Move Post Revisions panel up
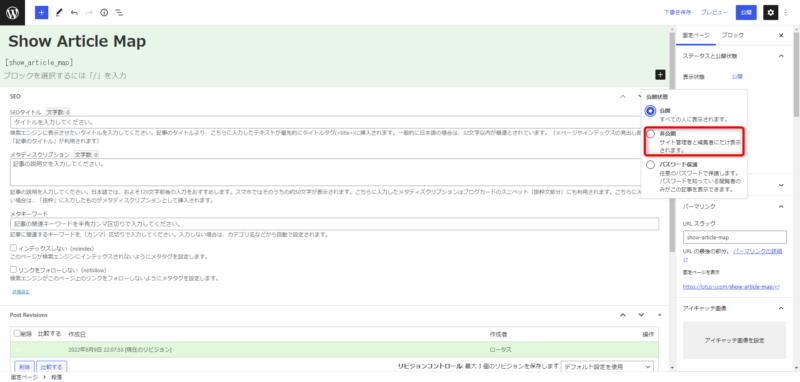Viewport: 800px width, 382px height. tap(622, 315)
